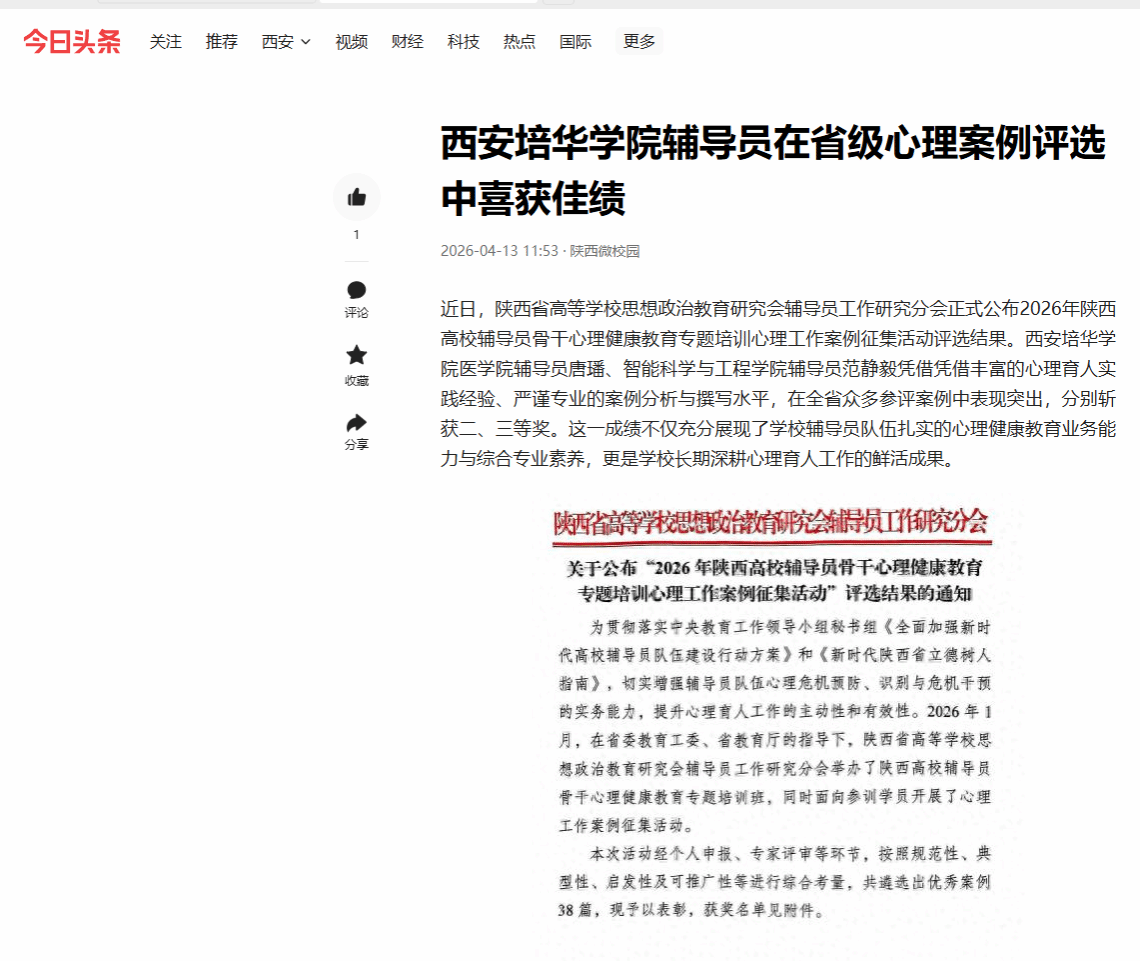Open the 热点 channel
1140x961 pixels.
tap(519, 41)
